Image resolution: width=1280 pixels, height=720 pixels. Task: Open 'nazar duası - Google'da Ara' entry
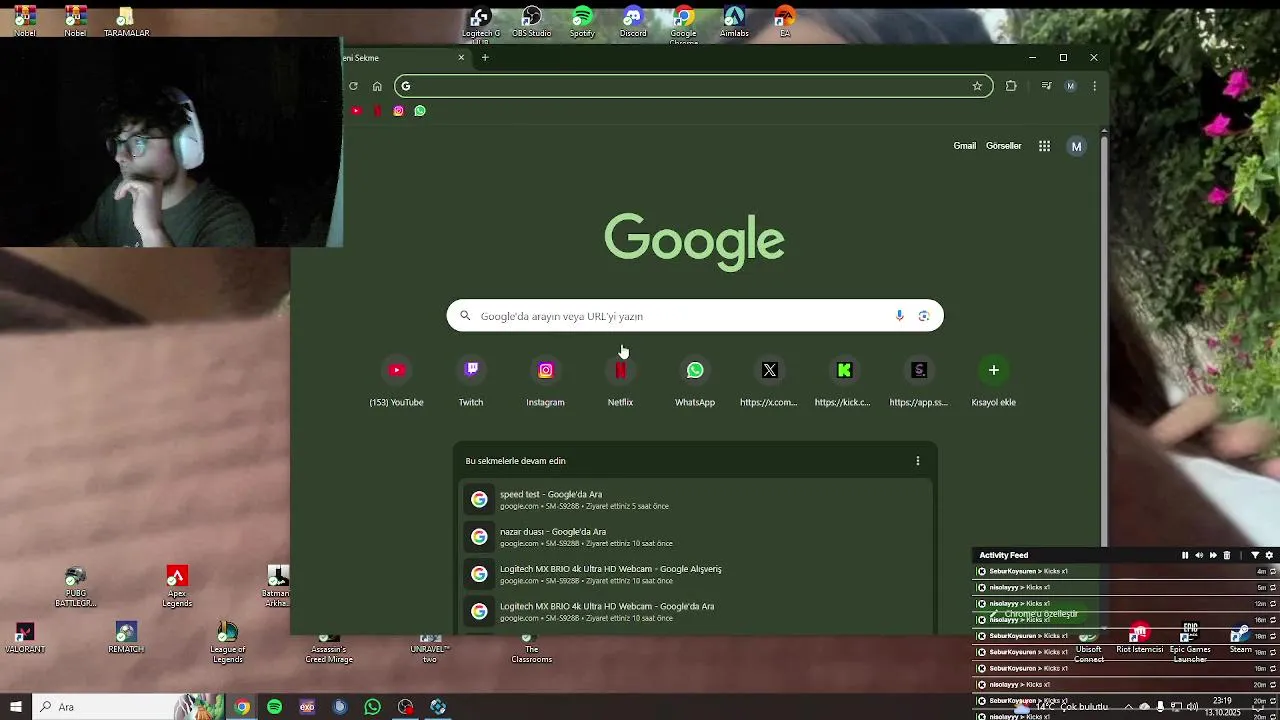tap(695, 537)
